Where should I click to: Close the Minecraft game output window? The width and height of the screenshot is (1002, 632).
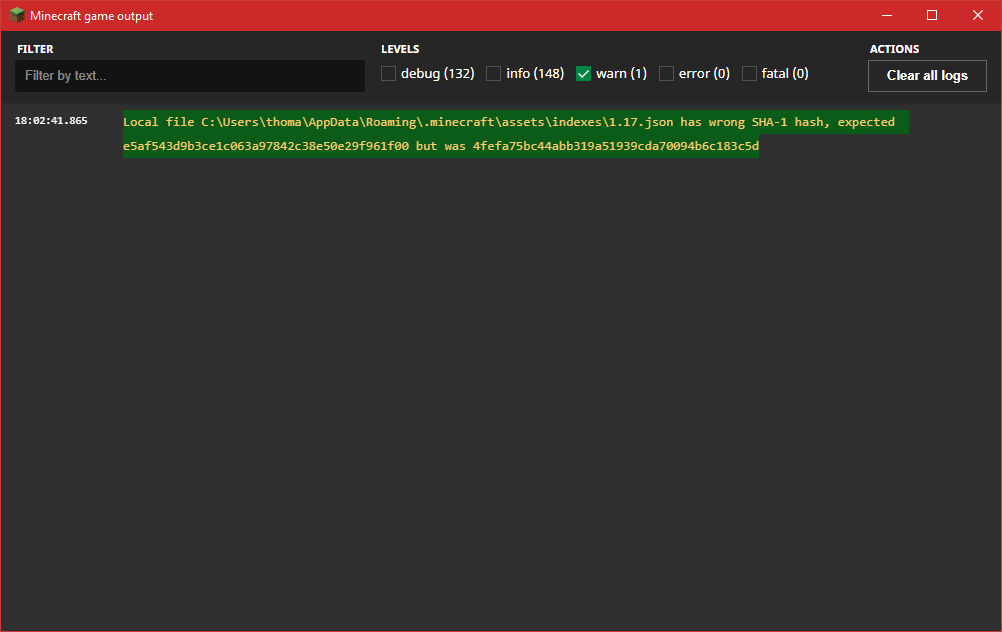(978, 15)
